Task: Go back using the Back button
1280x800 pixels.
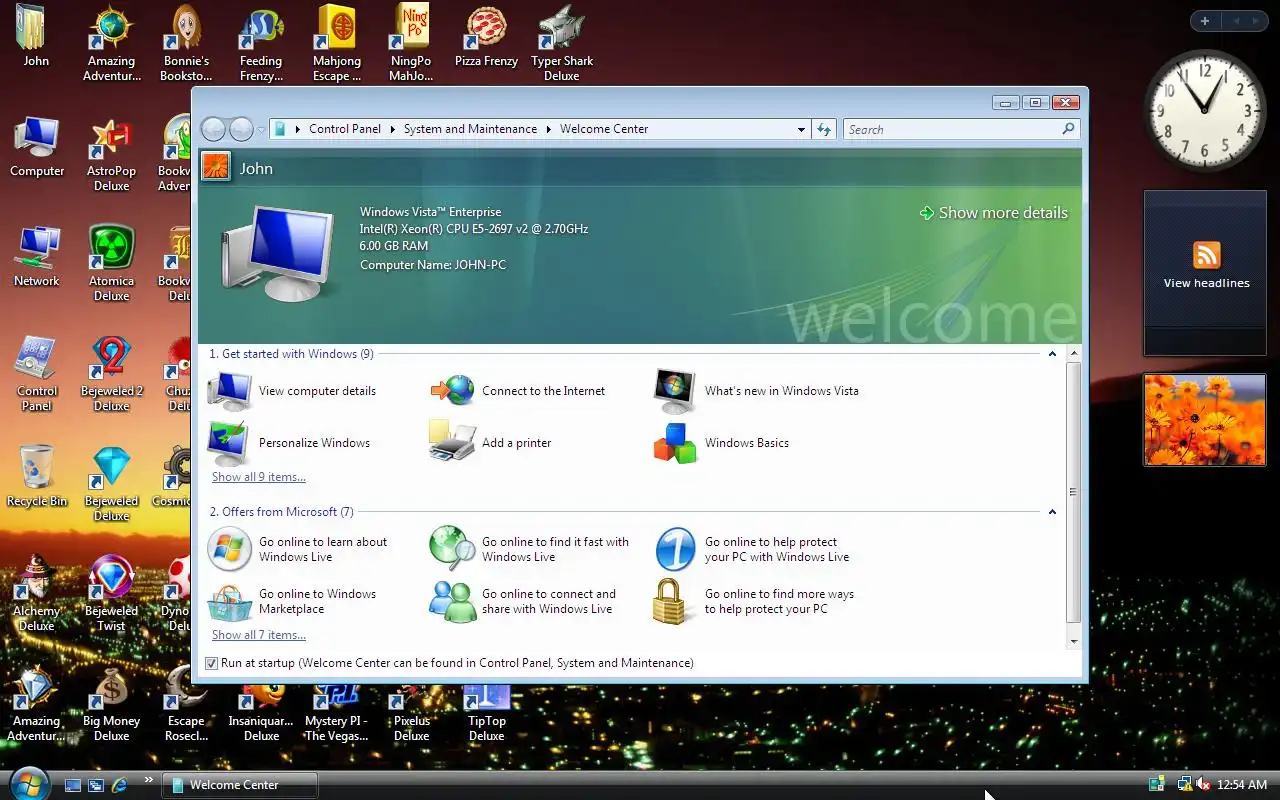Action: tap(214, 129)
